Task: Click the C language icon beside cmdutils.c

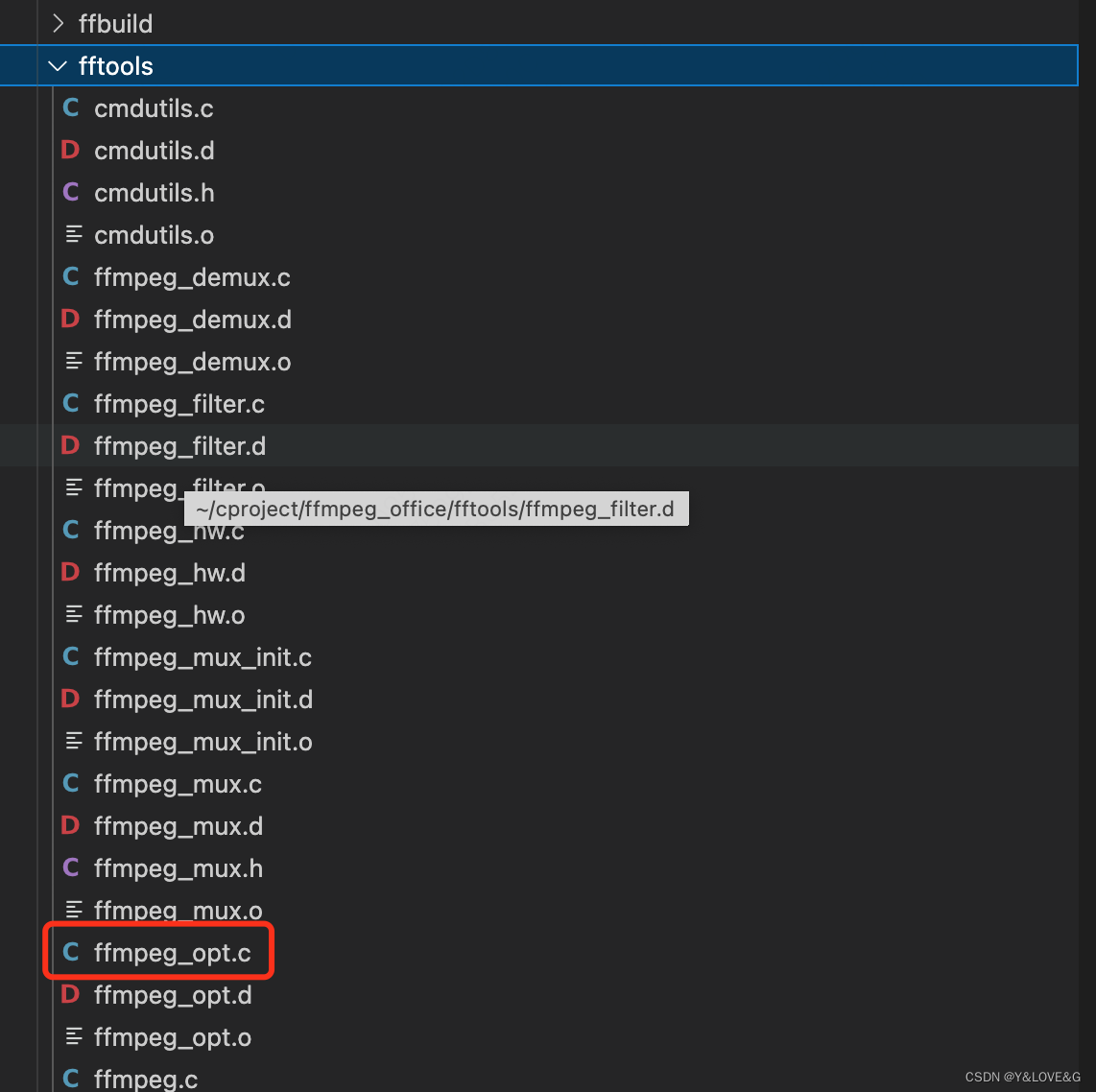Action: pos(70,107)
